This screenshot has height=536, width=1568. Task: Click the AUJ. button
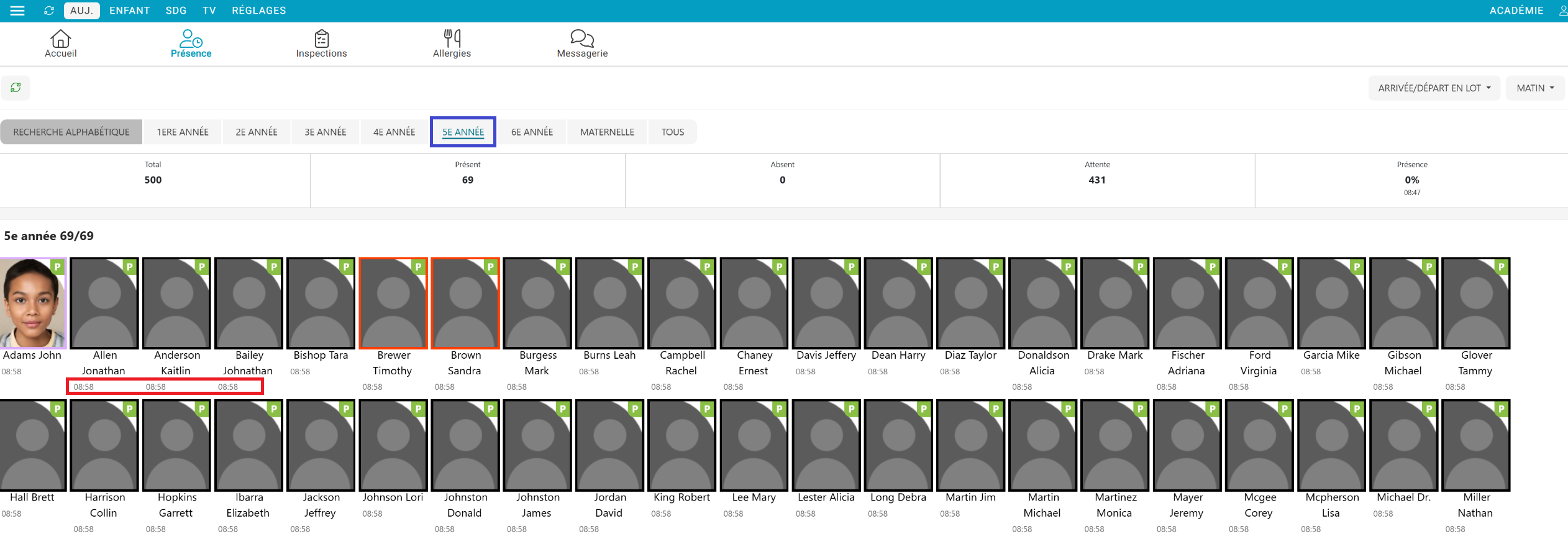tap(81, 11)
